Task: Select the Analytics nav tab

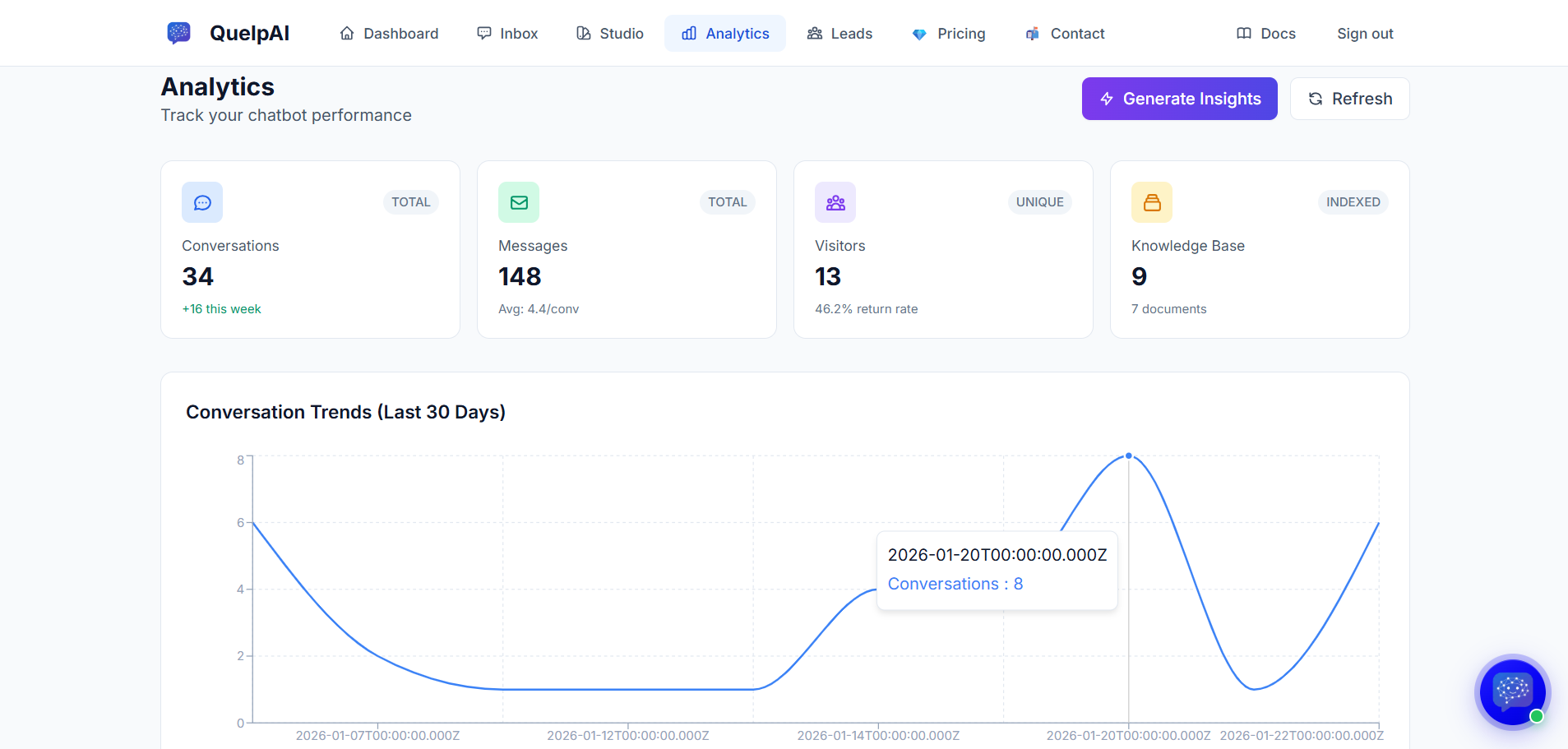Action: pyautogui.click(x=725, y=34)
